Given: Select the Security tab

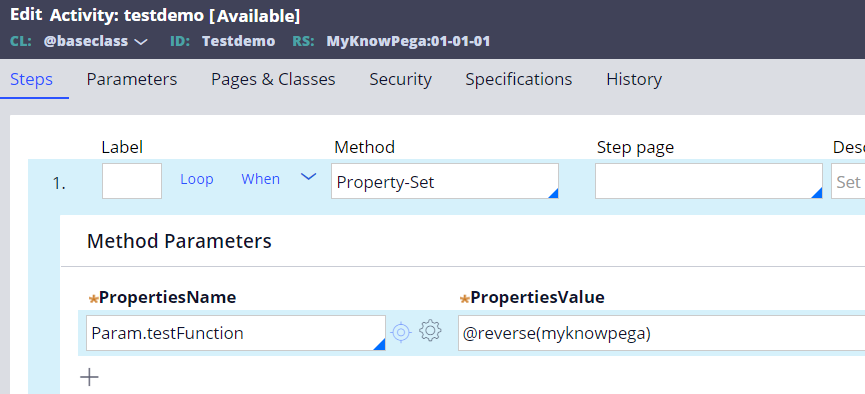Looking at the screenshot, I should (401, 79).
